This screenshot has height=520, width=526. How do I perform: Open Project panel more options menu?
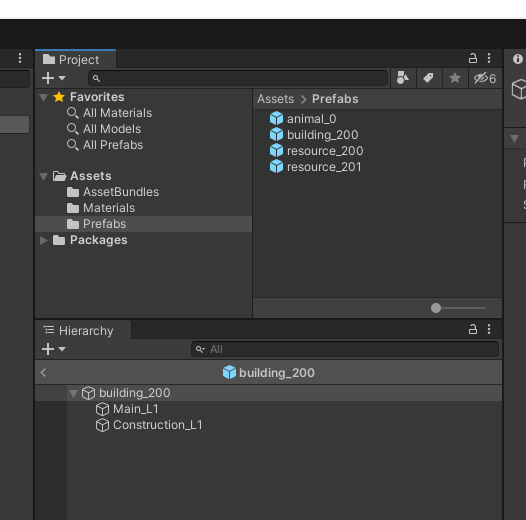point(489,58)
